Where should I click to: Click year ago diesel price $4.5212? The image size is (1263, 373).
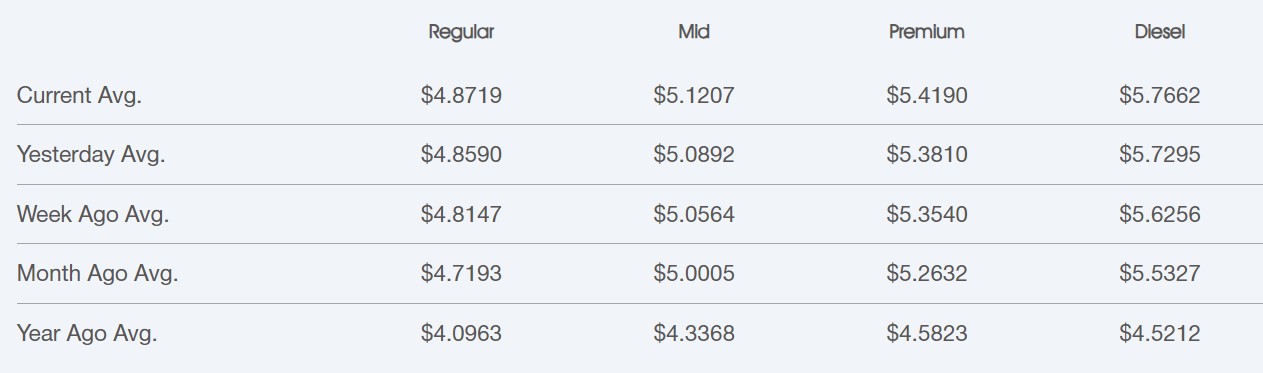pos(1160,333)
